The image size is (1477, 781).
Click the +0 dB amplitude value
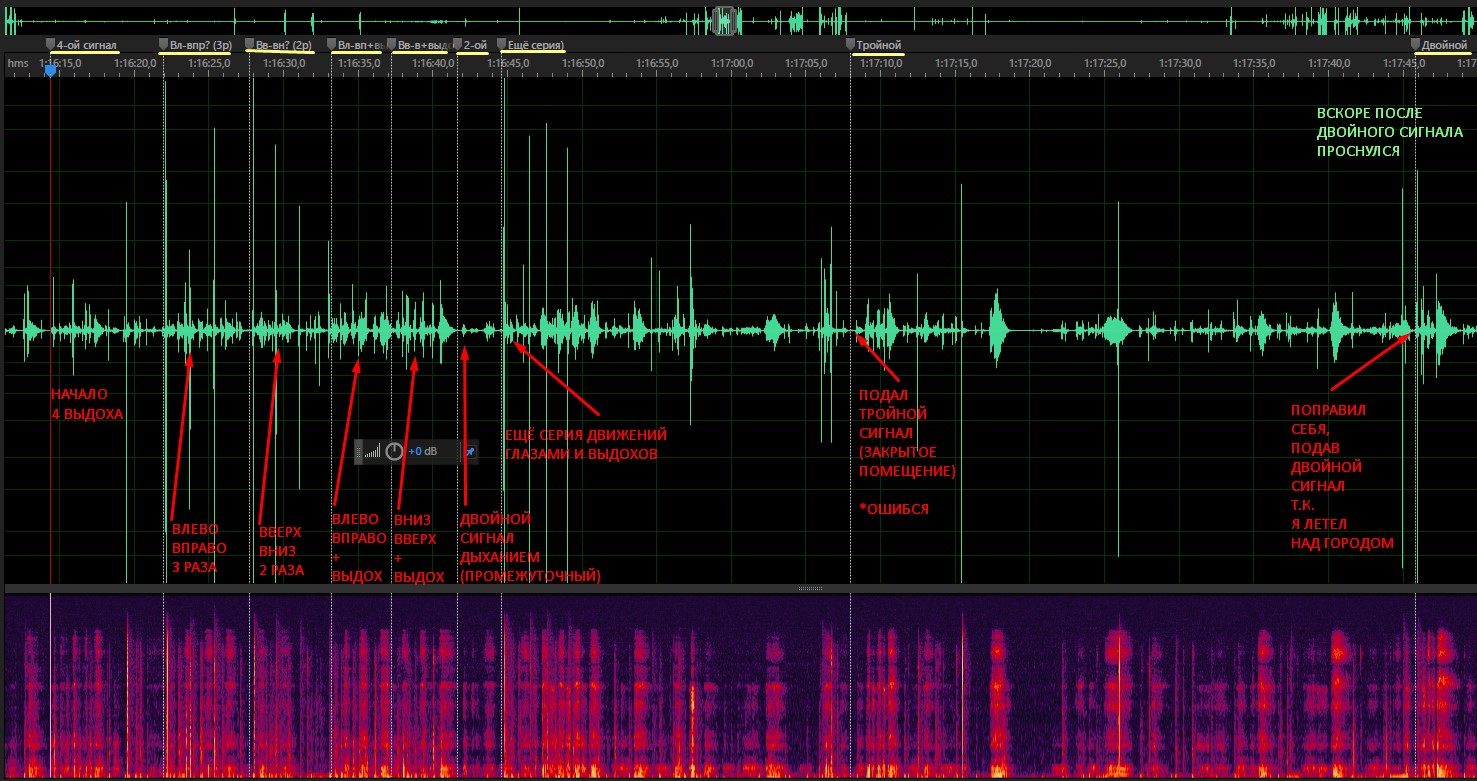tap(422, 452)
